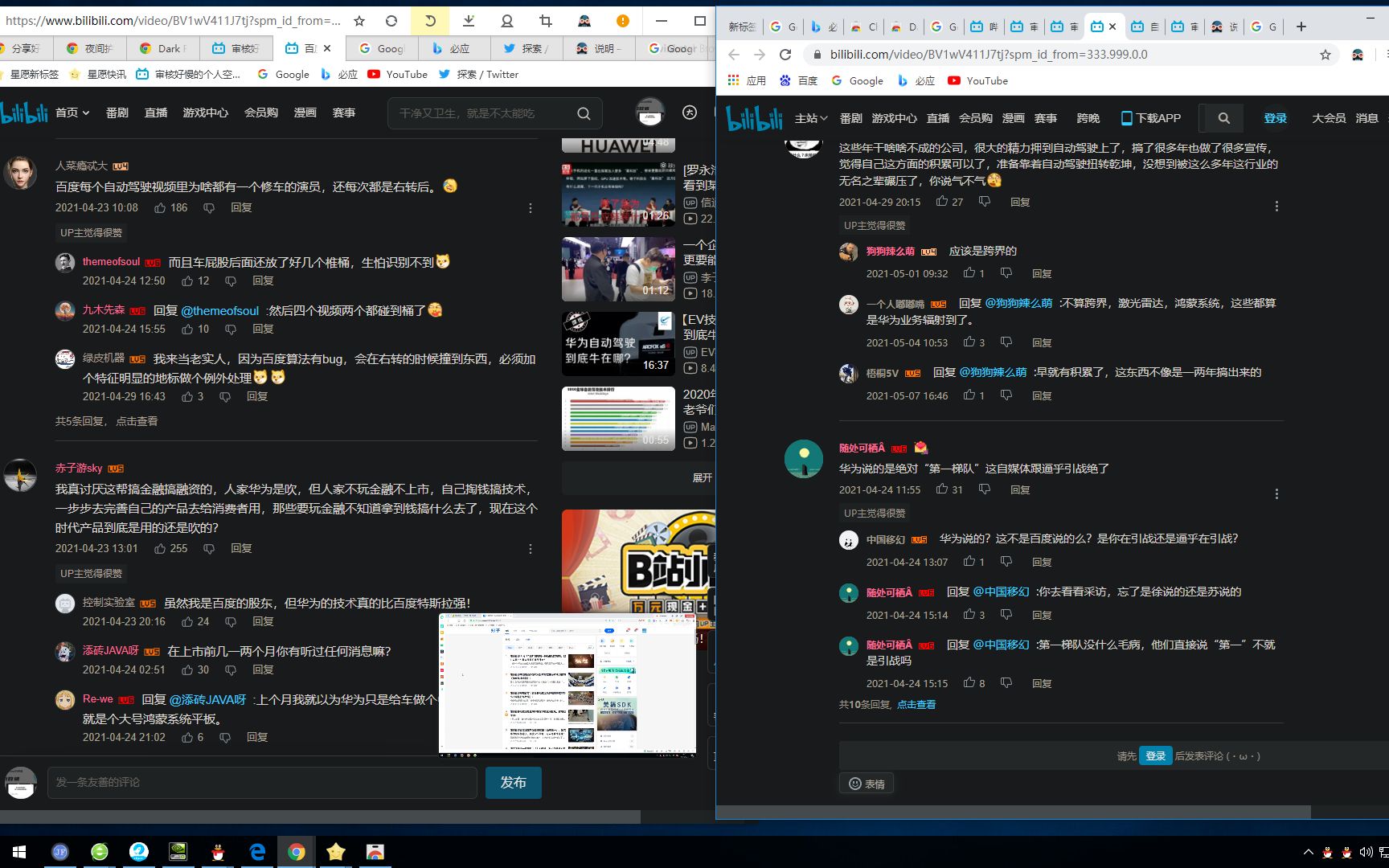Dislike the comment posted 2021-04-23 10:08
This screenshot has height=868, width=1389.
[209, 207]
